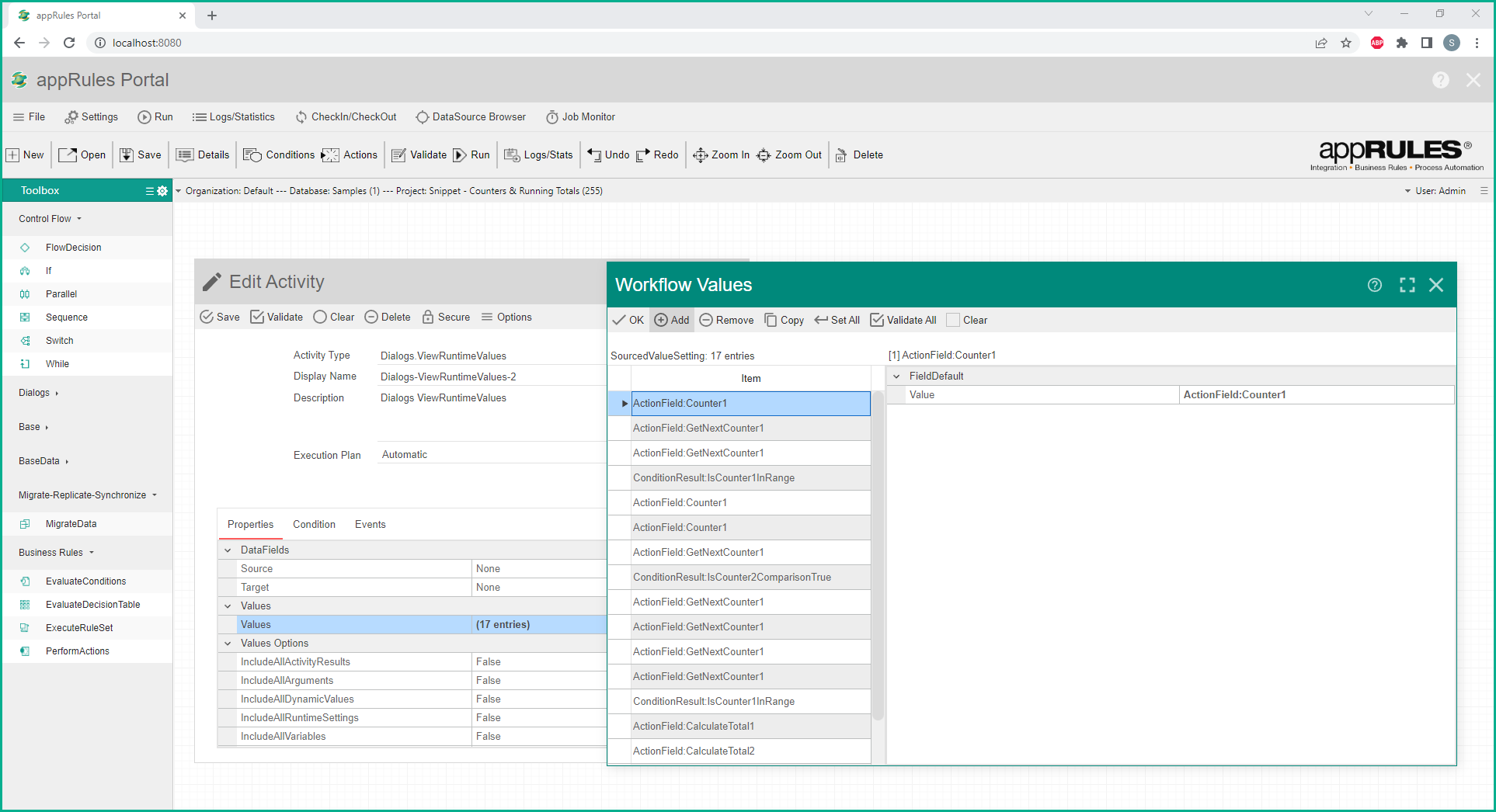Collapse the FieldDefault group
This screenshot has width=1496, height=812.
coord(896,377)
